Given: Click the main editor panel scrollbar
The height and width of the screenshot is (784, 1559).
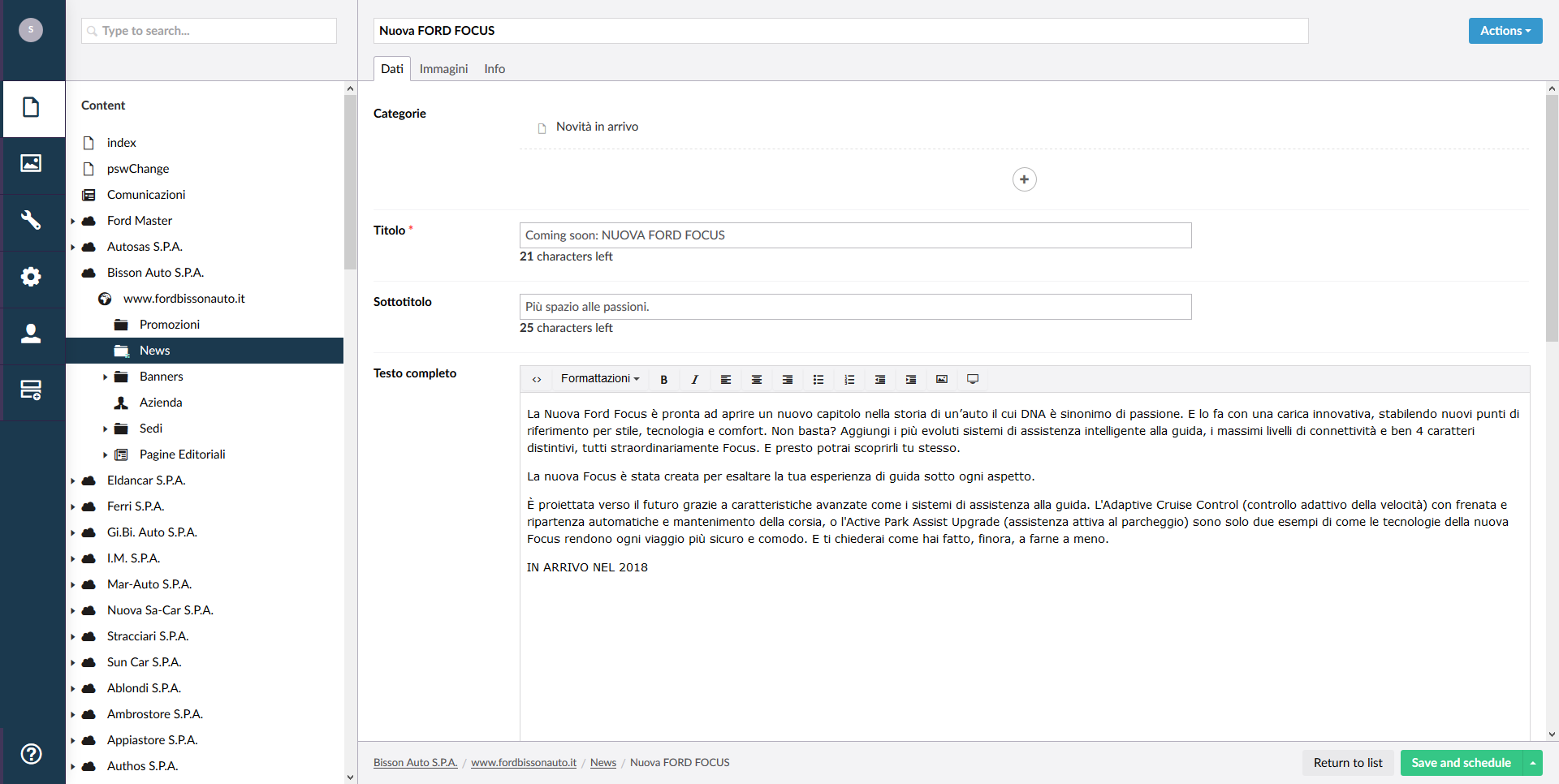Looking at the screenshot, I should pos(1552,219).
